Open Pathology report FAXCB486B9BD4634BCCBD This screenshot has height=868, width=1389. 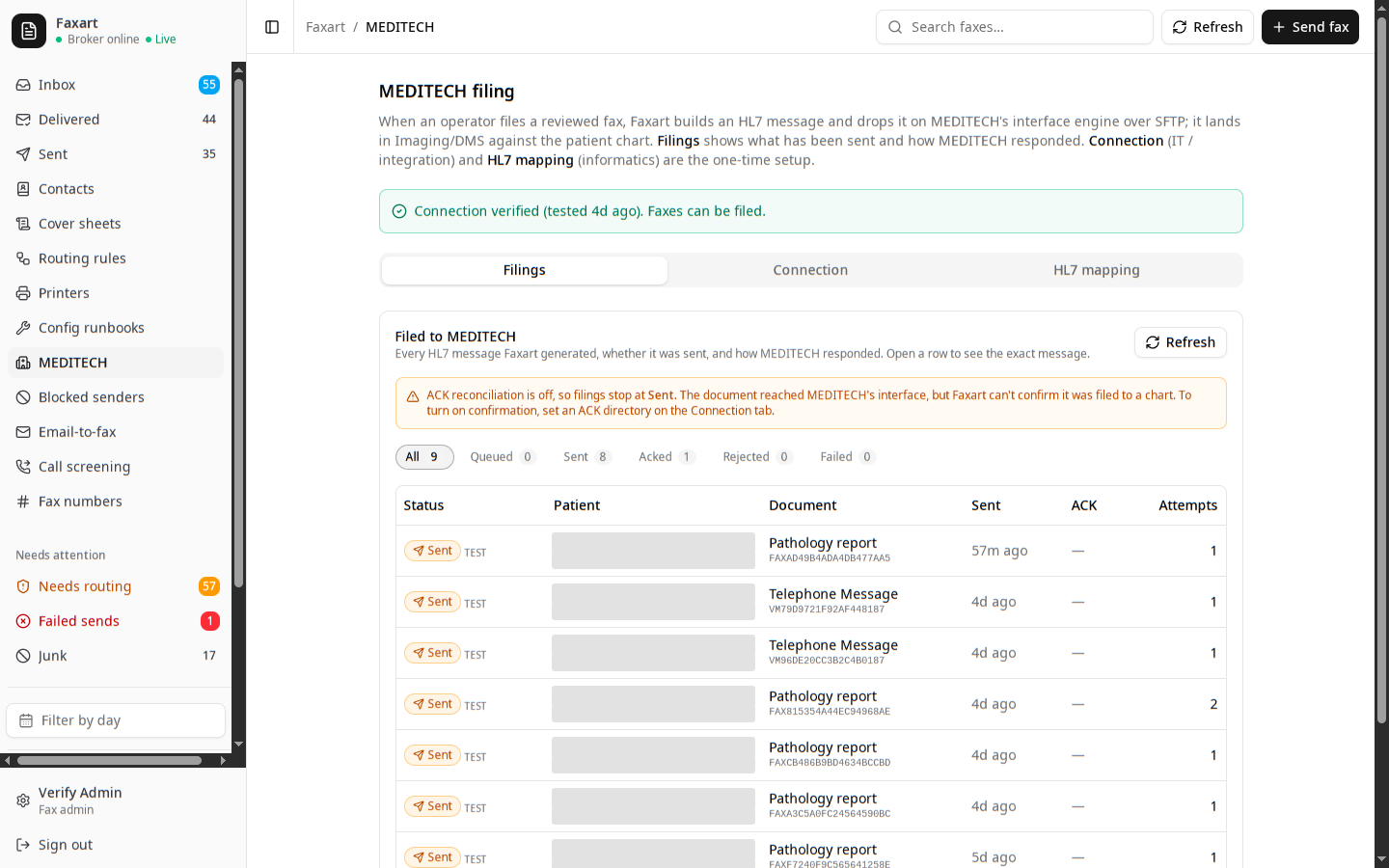[810, 755]
